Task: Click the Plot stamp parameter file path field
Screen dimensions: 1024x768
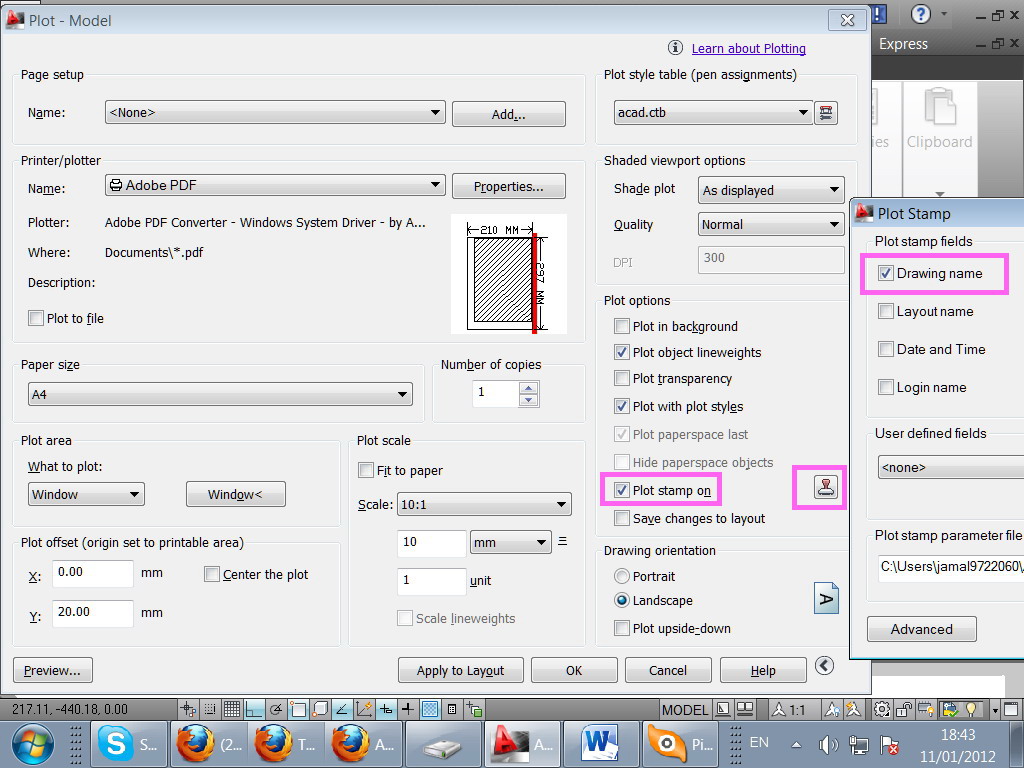Action: (x=948, y=568)
